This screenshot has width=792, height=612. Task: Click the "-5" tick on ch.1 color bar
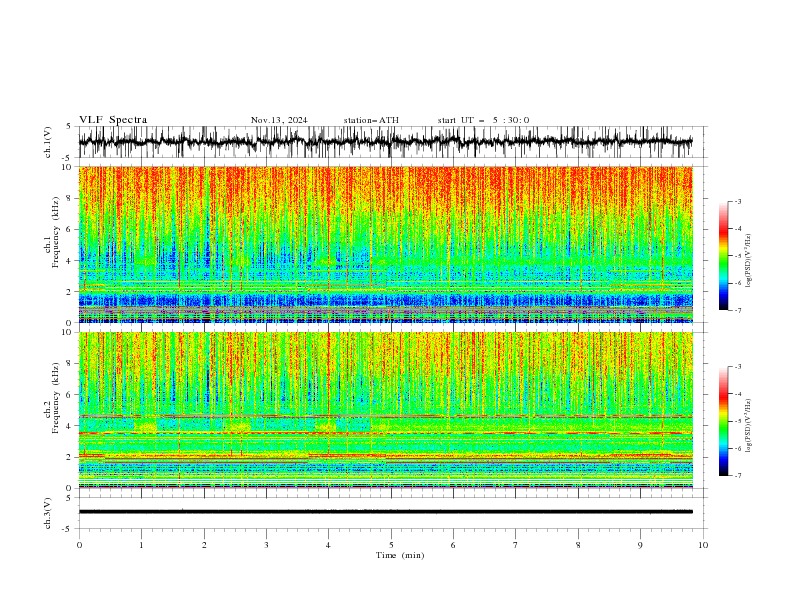tap(738, 256)
